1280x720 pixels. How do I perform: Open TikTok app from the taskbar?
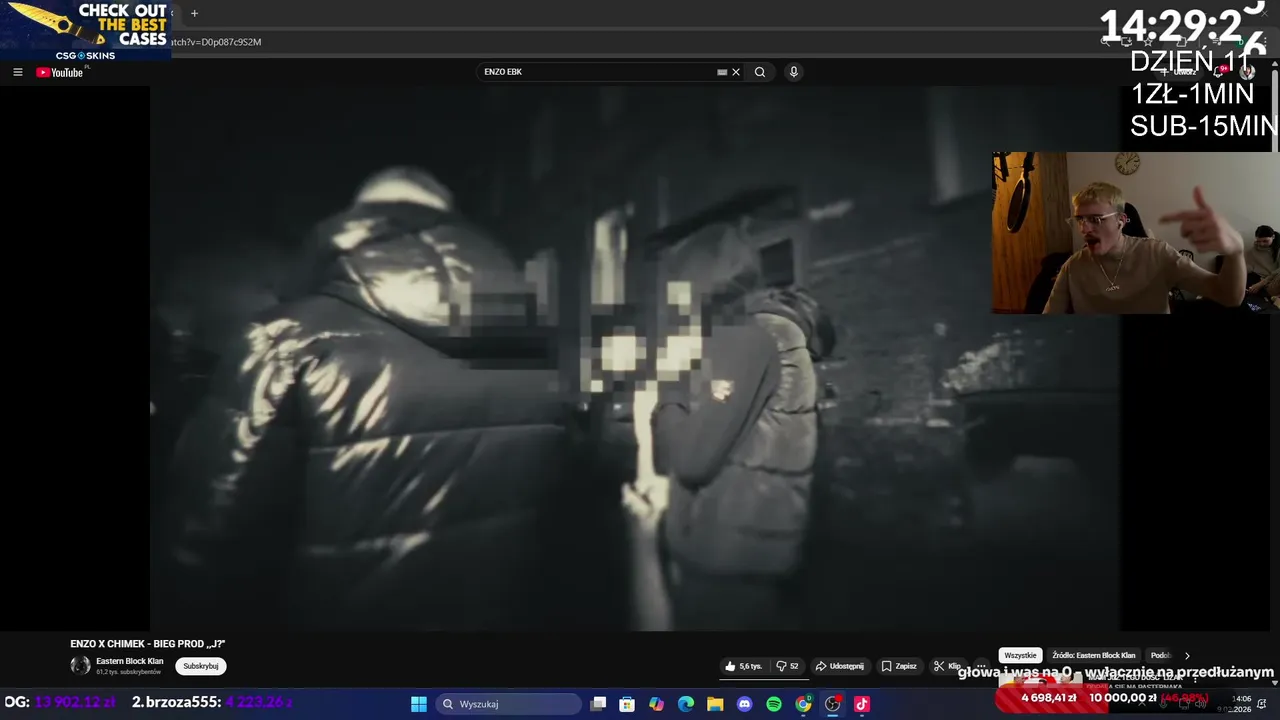pyautogui.click(x=862, y=704)
